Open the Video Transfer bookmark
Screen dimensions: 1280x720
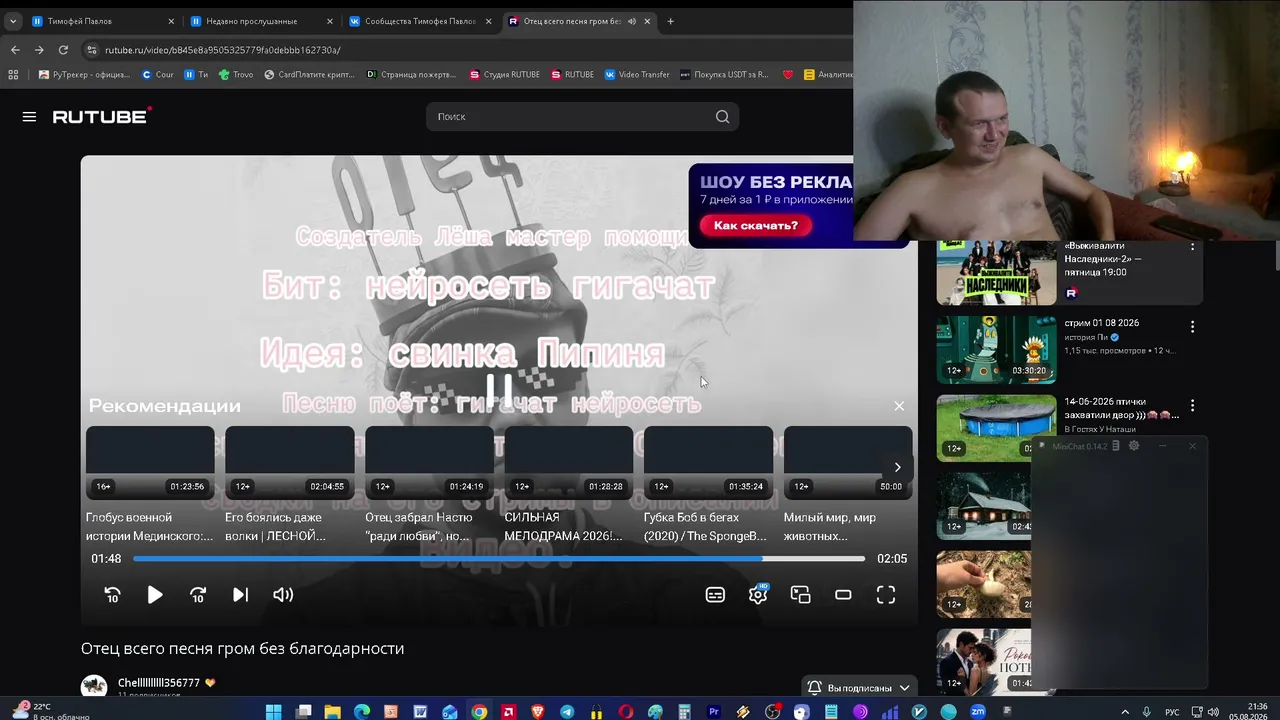[x=637, y=74]
